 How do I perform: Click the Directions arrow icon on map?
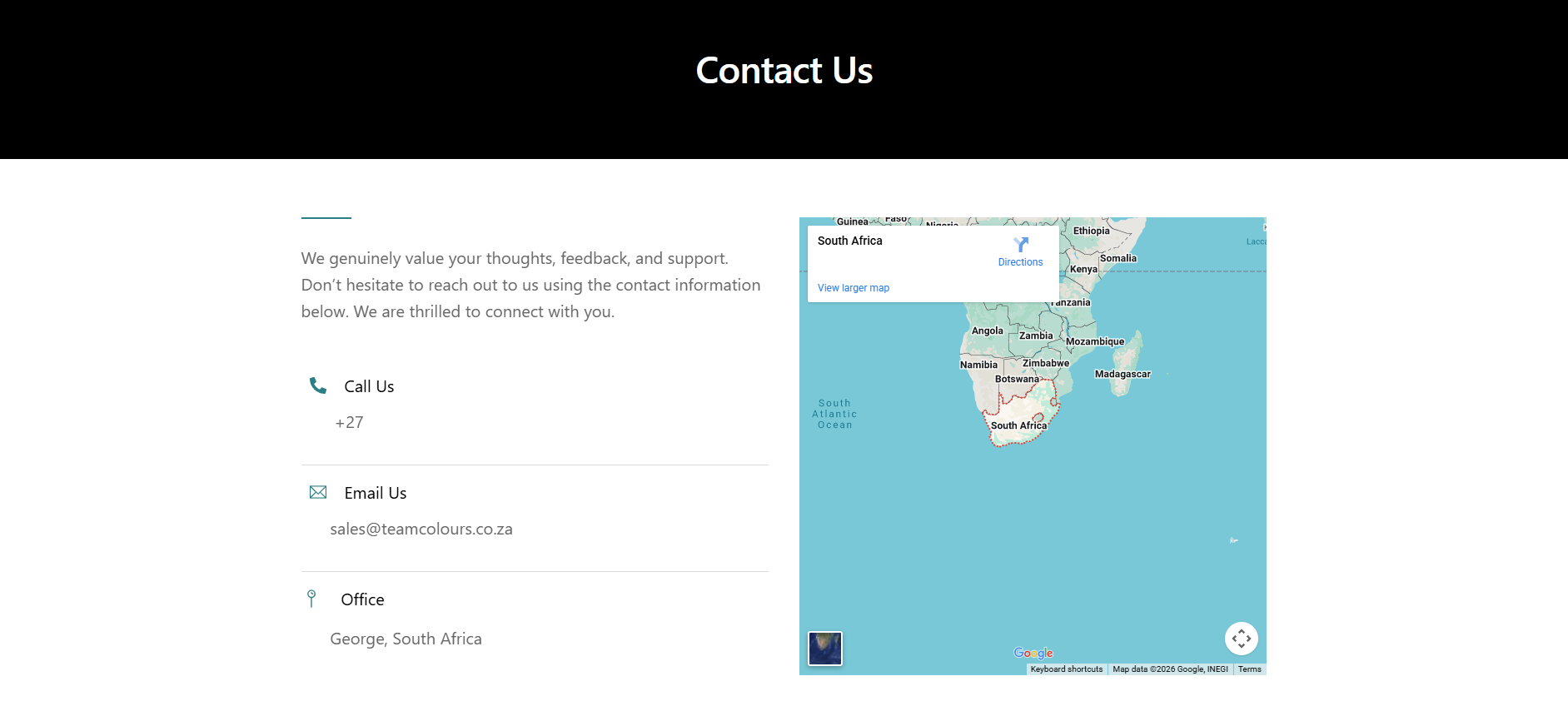[x=1021, y=245]
